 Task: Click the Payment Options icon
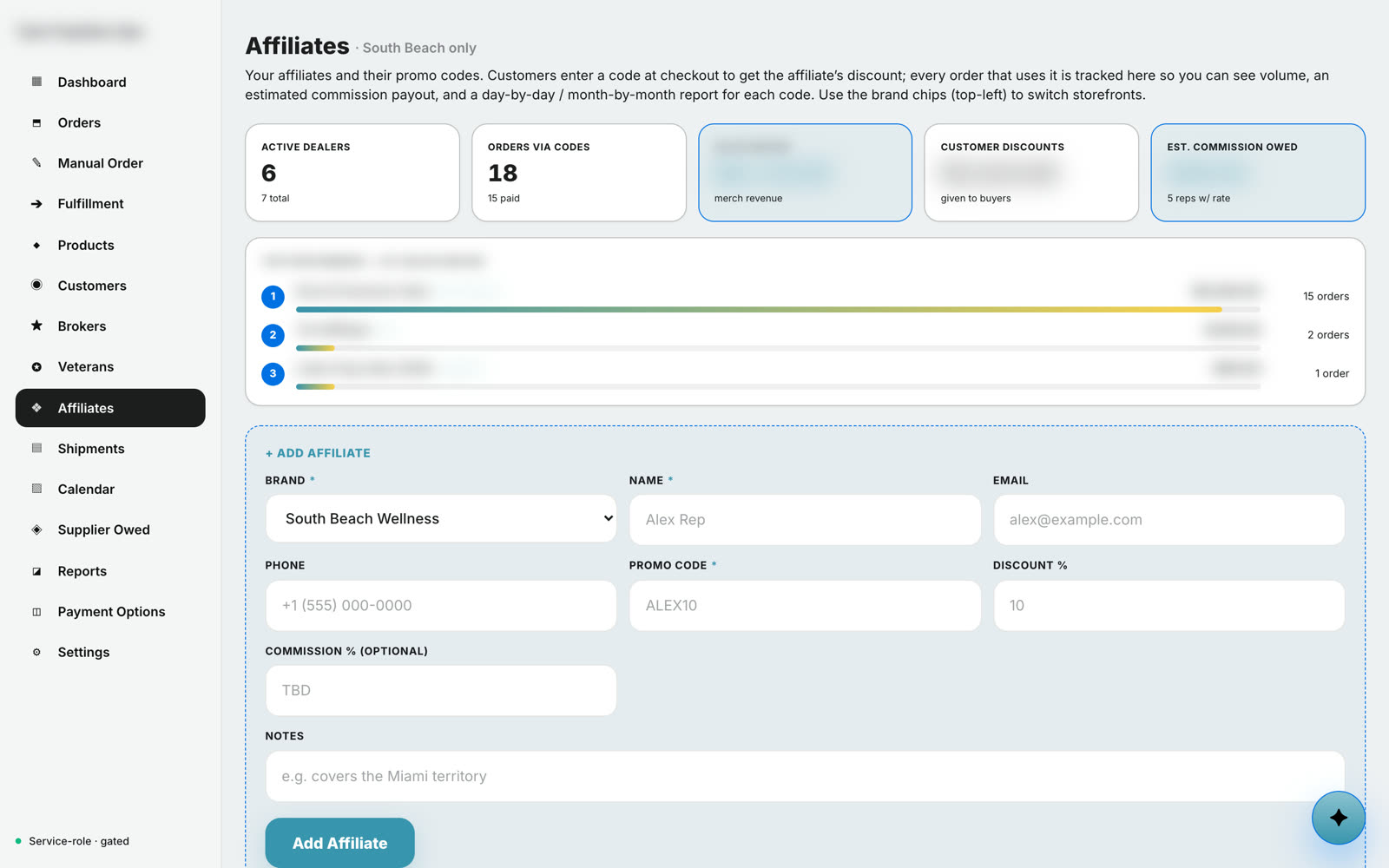(x=36, y=612)
